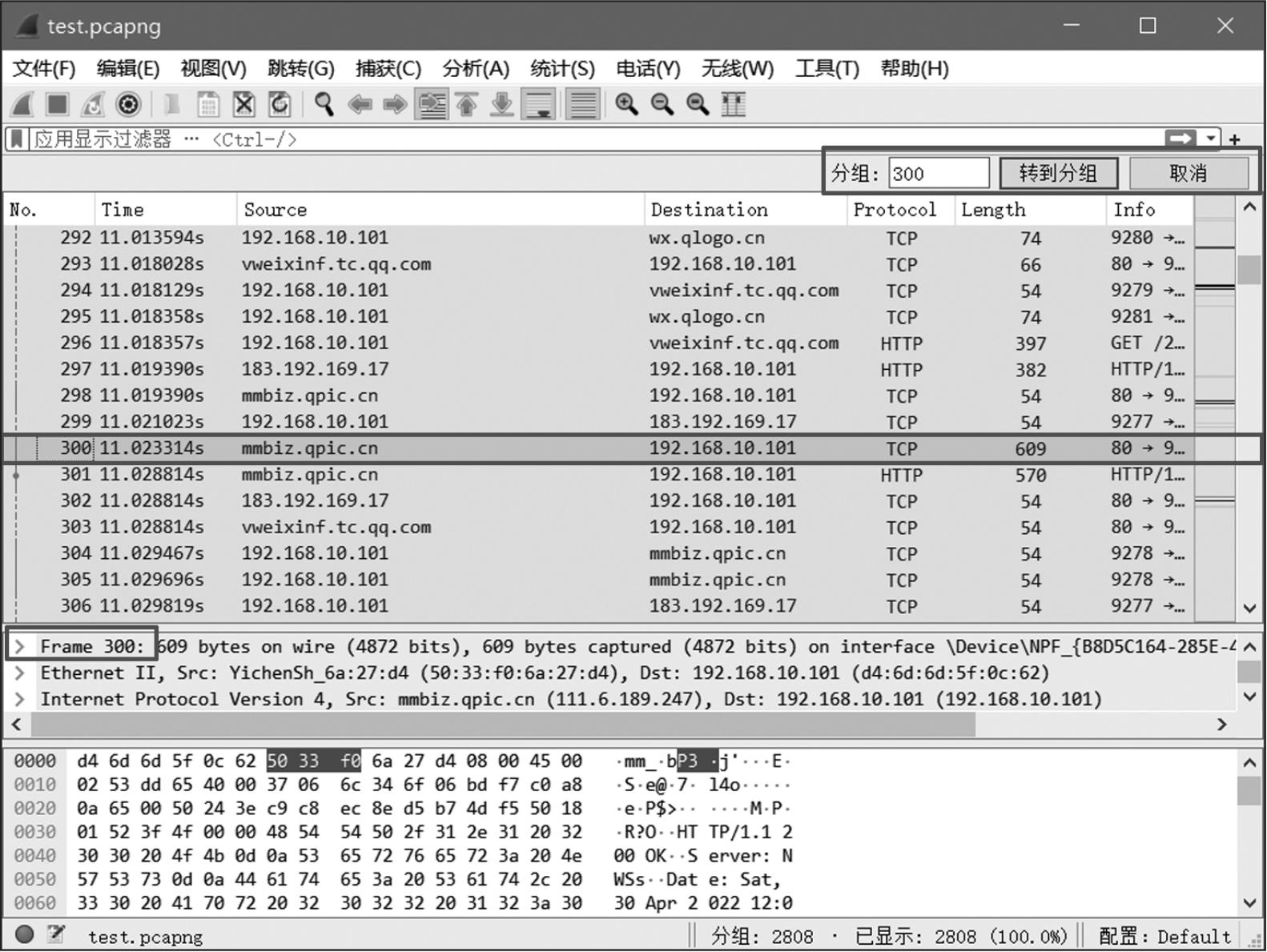Go to the previous packet using back arrow
This screenshot has height=952, width=1267.
click(360, 105)
